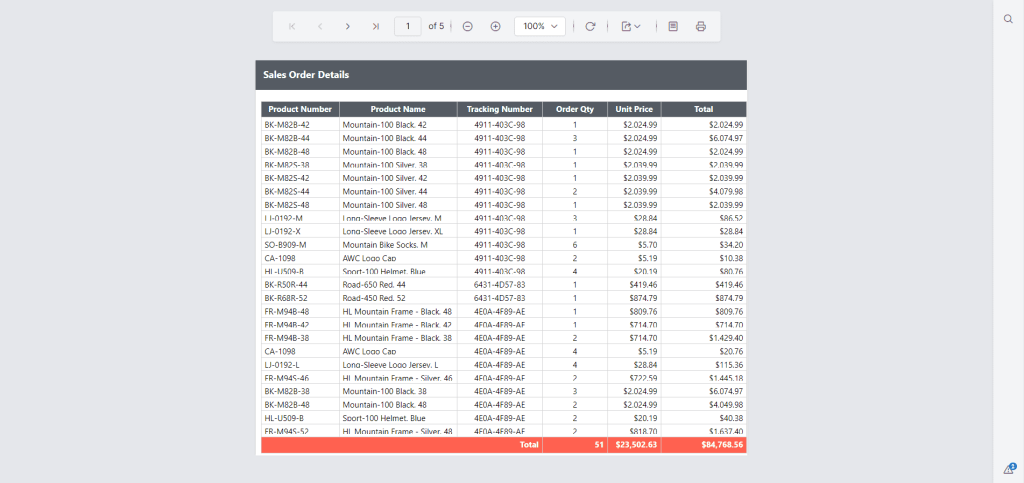Select cell BK-M82S-44
Screen dimensions: 1024x483
click(x=300, y=191)
